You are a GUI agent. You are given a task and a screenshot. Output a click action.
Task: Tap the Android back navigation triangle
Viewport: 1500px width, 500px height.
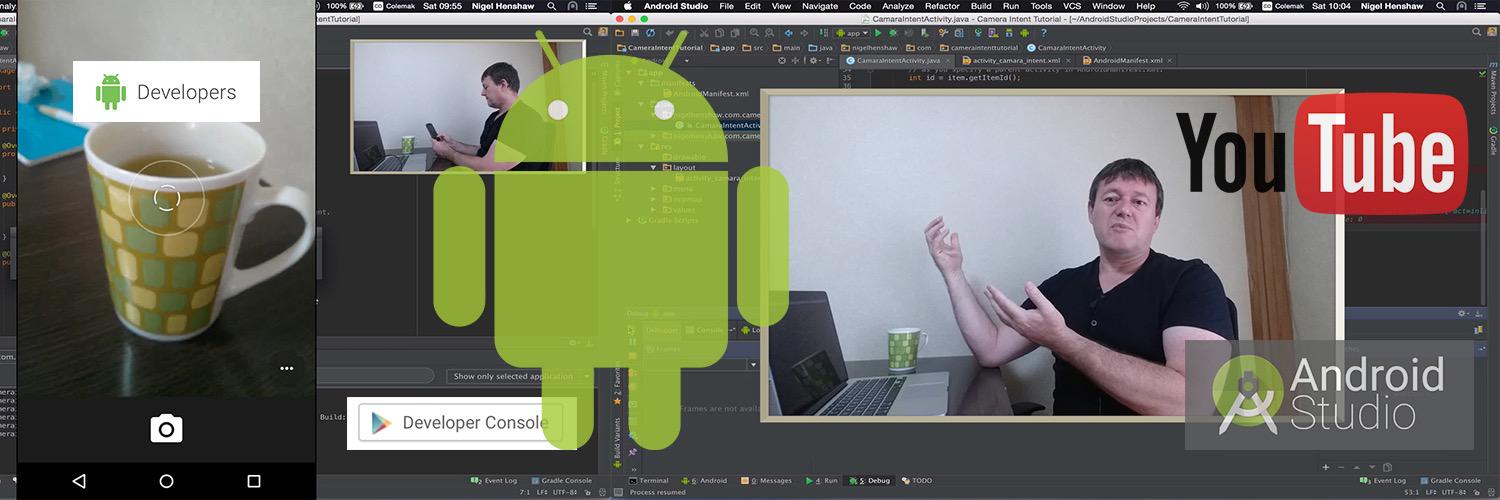pos(79,481)
